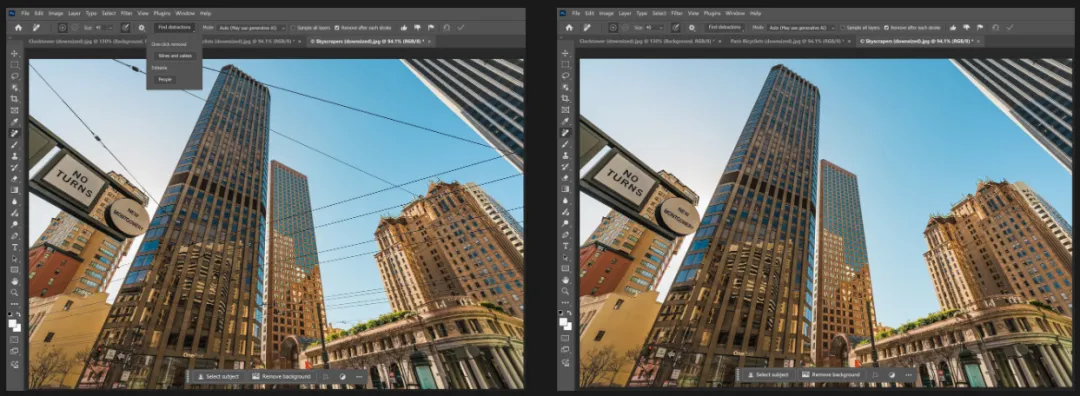Select the Crop tool in left window's toolbar

point(14,98)
